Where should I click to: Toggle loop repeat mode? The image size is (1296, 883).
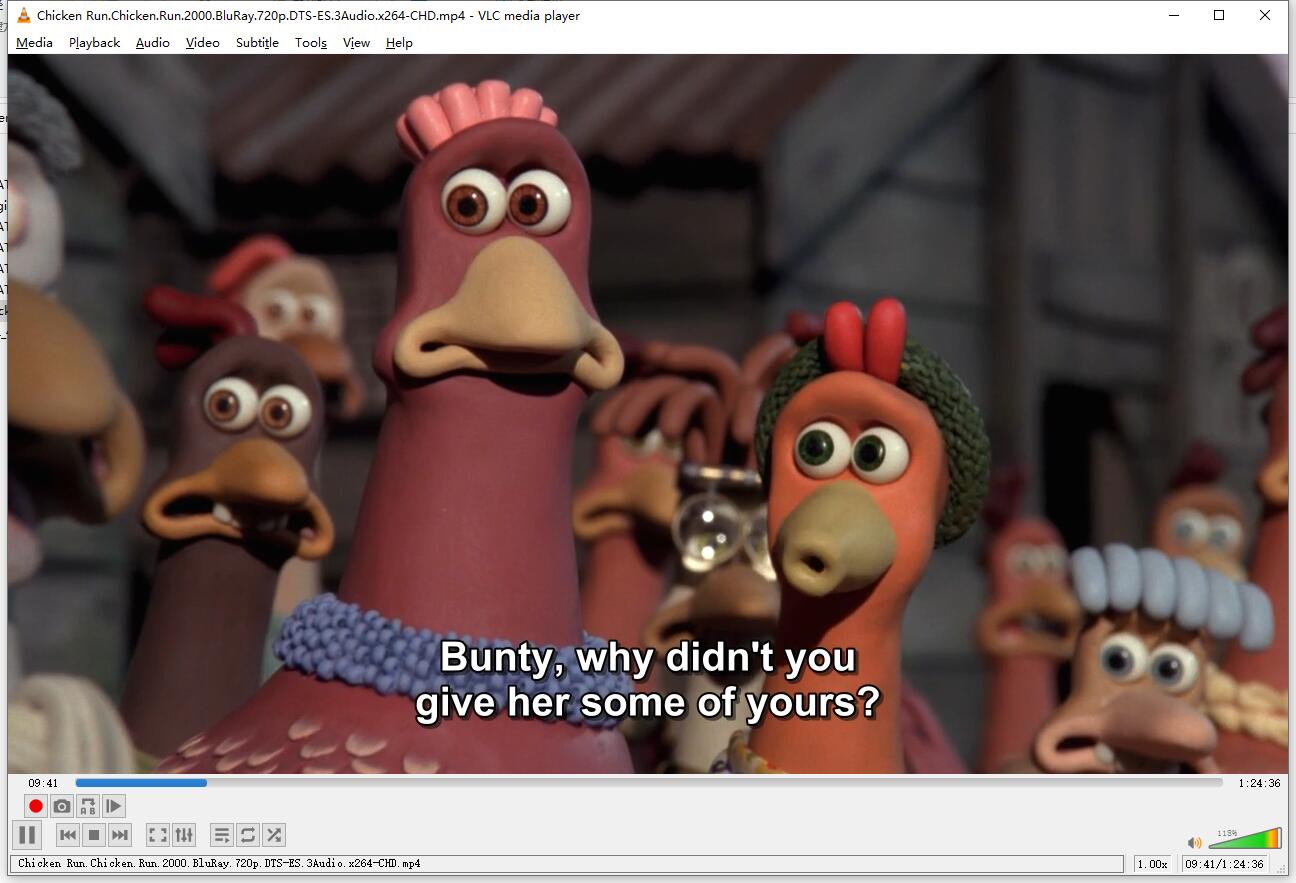click(248, 835)
